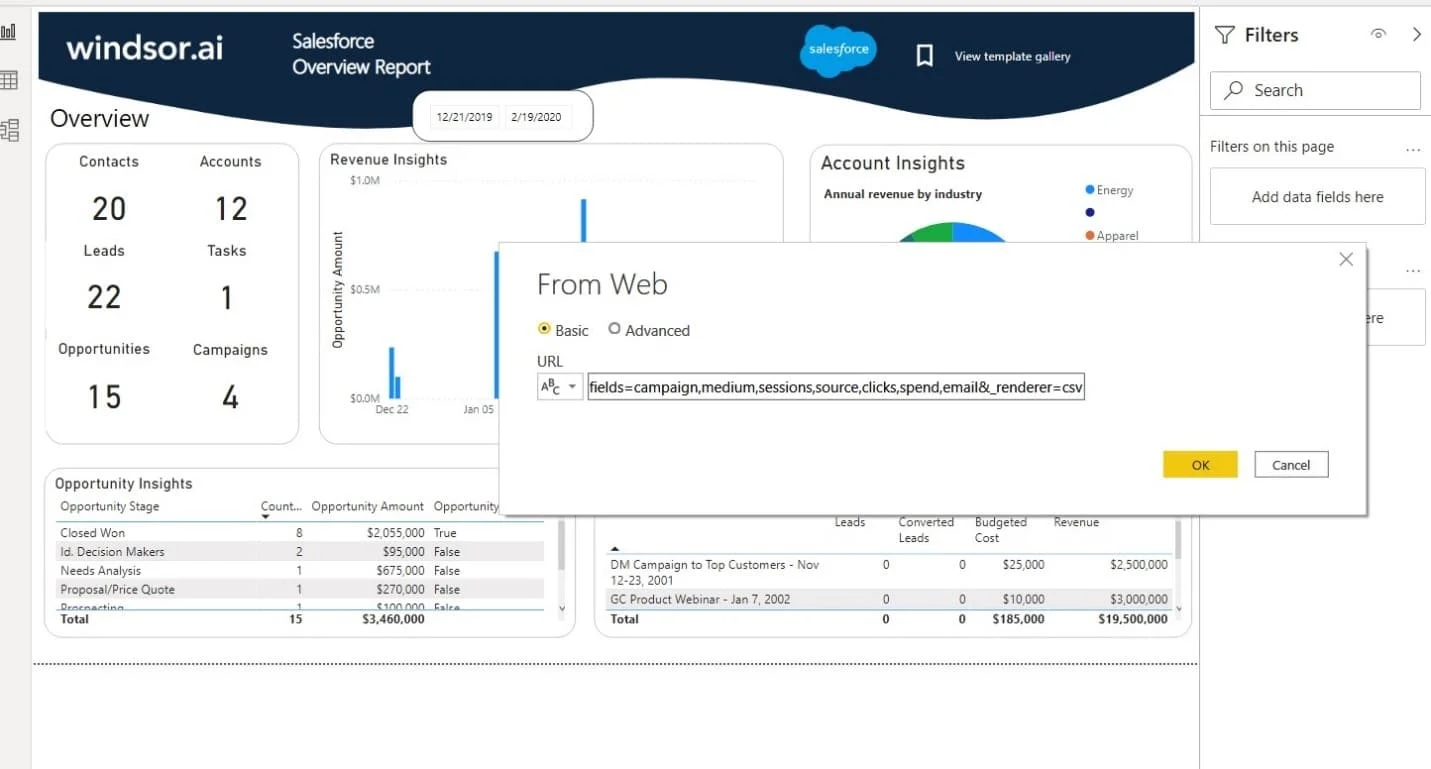Select the Id. Decision Makers row
1431x769 pixels.
click(301, 552)
